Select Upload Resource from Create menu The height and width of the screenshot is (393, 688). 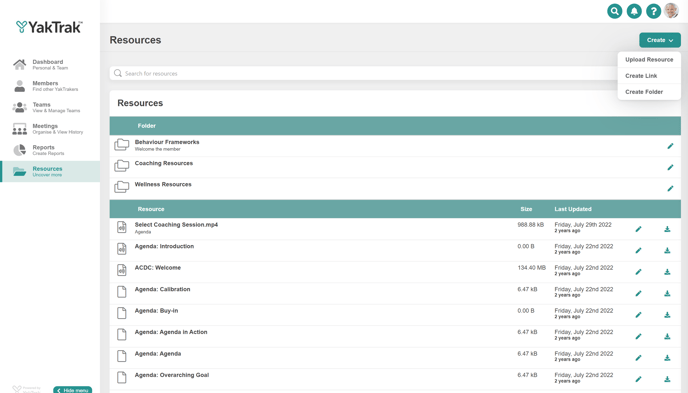pos(649,60)
